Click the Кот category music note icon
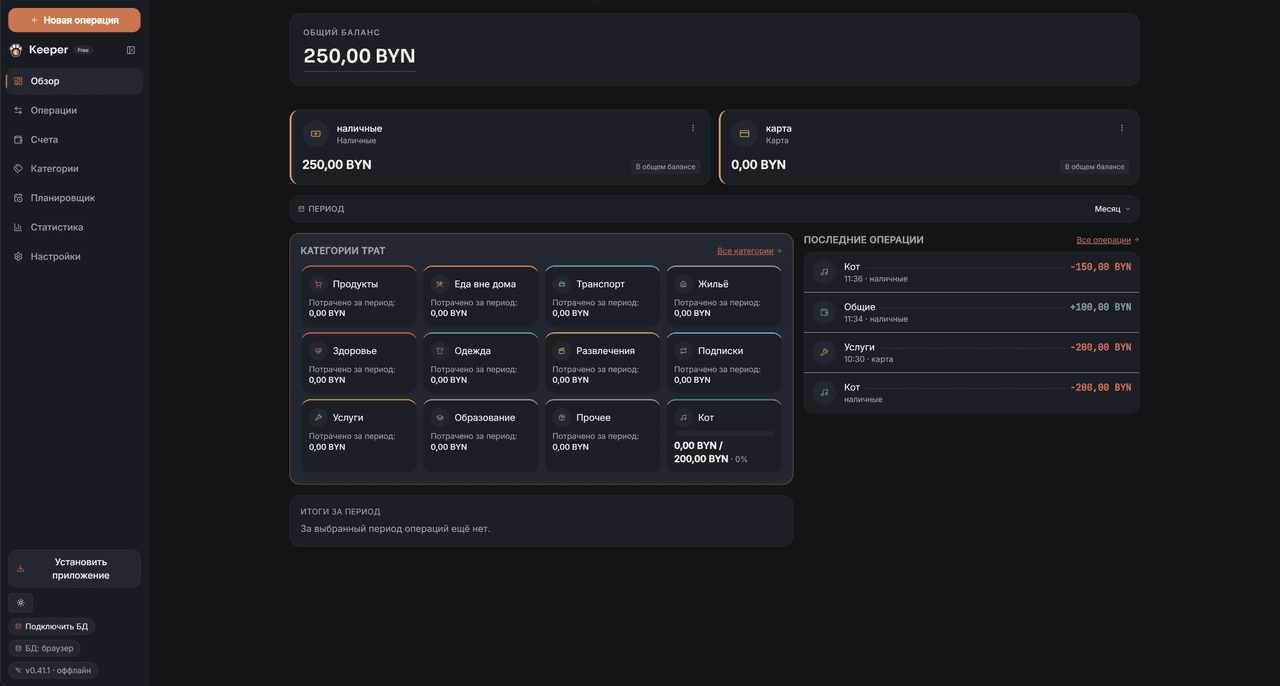This screenshot has width=1280, height=686. (684, 417)
